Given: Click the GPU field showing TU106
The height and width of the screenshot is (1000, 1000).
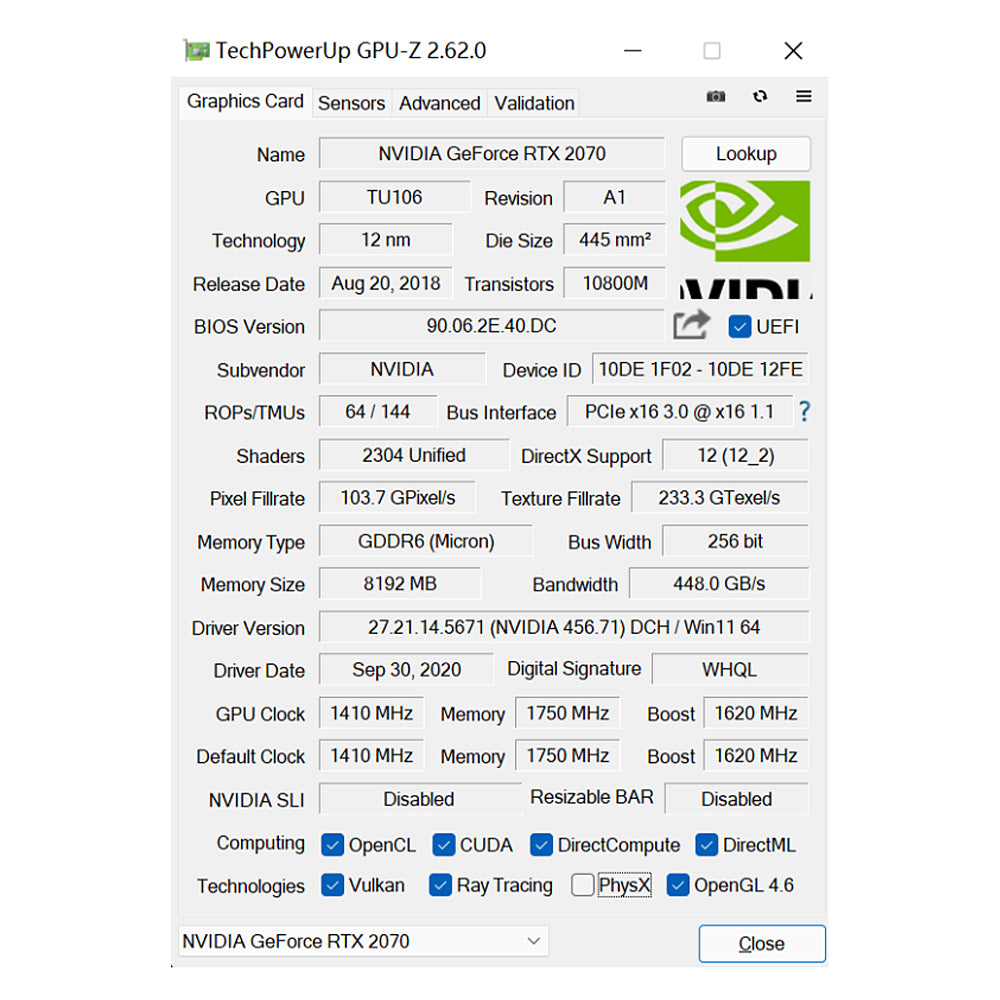Looking at the screenshot, I should (394, 197).
